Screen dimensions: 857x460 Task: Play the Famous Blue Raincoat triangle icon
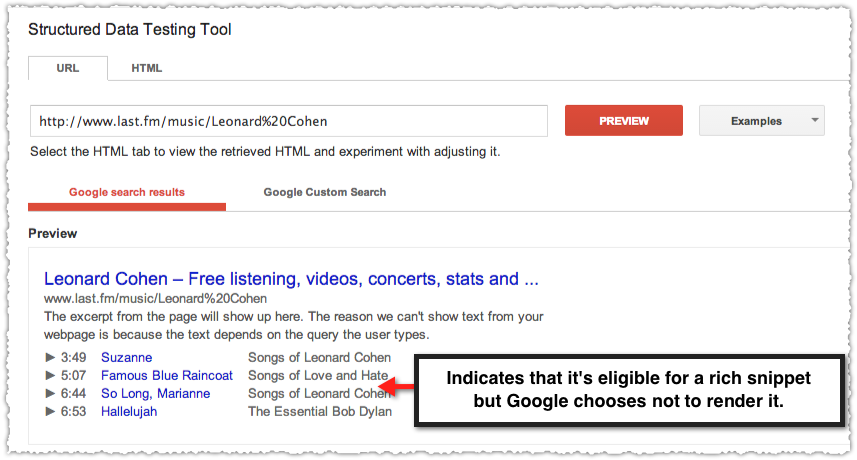click(50, 375)
